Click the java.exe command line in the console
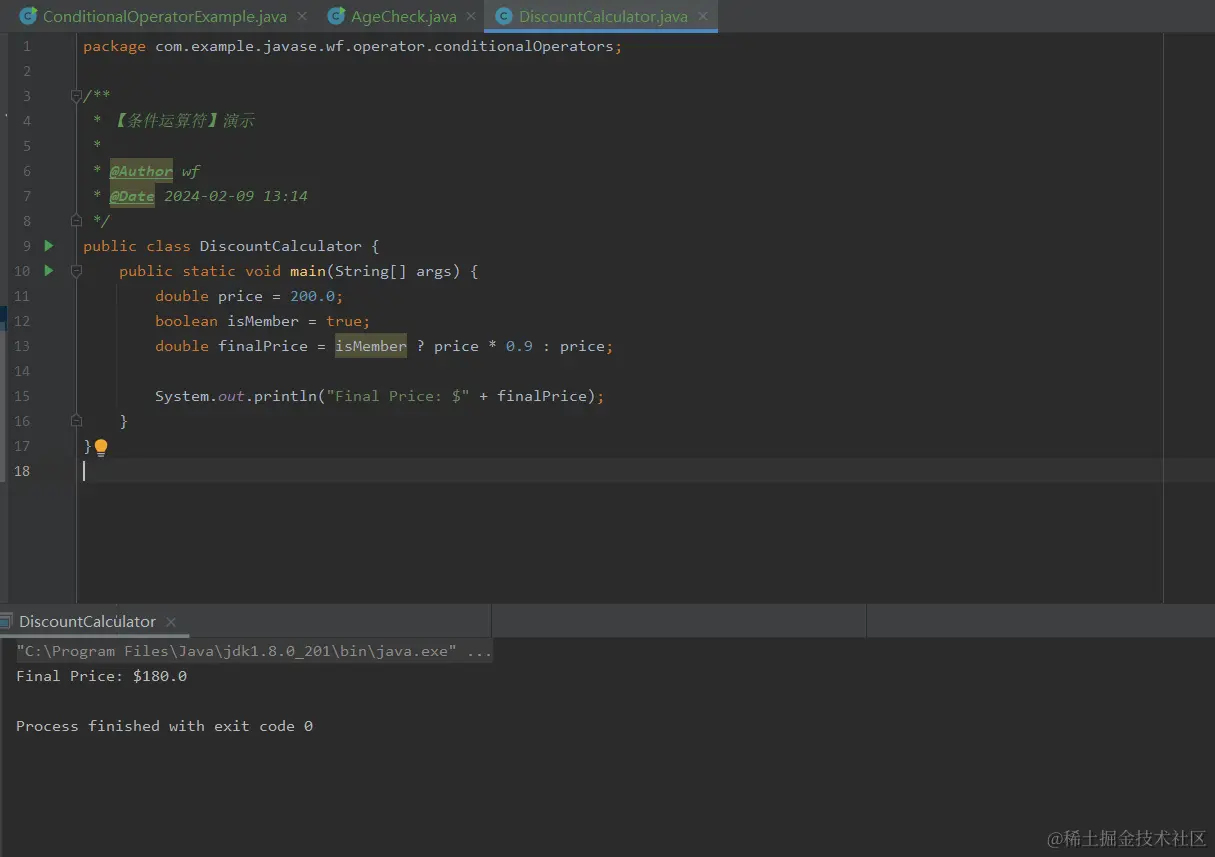Screen dimensions: 1215x857 point(254,651)
